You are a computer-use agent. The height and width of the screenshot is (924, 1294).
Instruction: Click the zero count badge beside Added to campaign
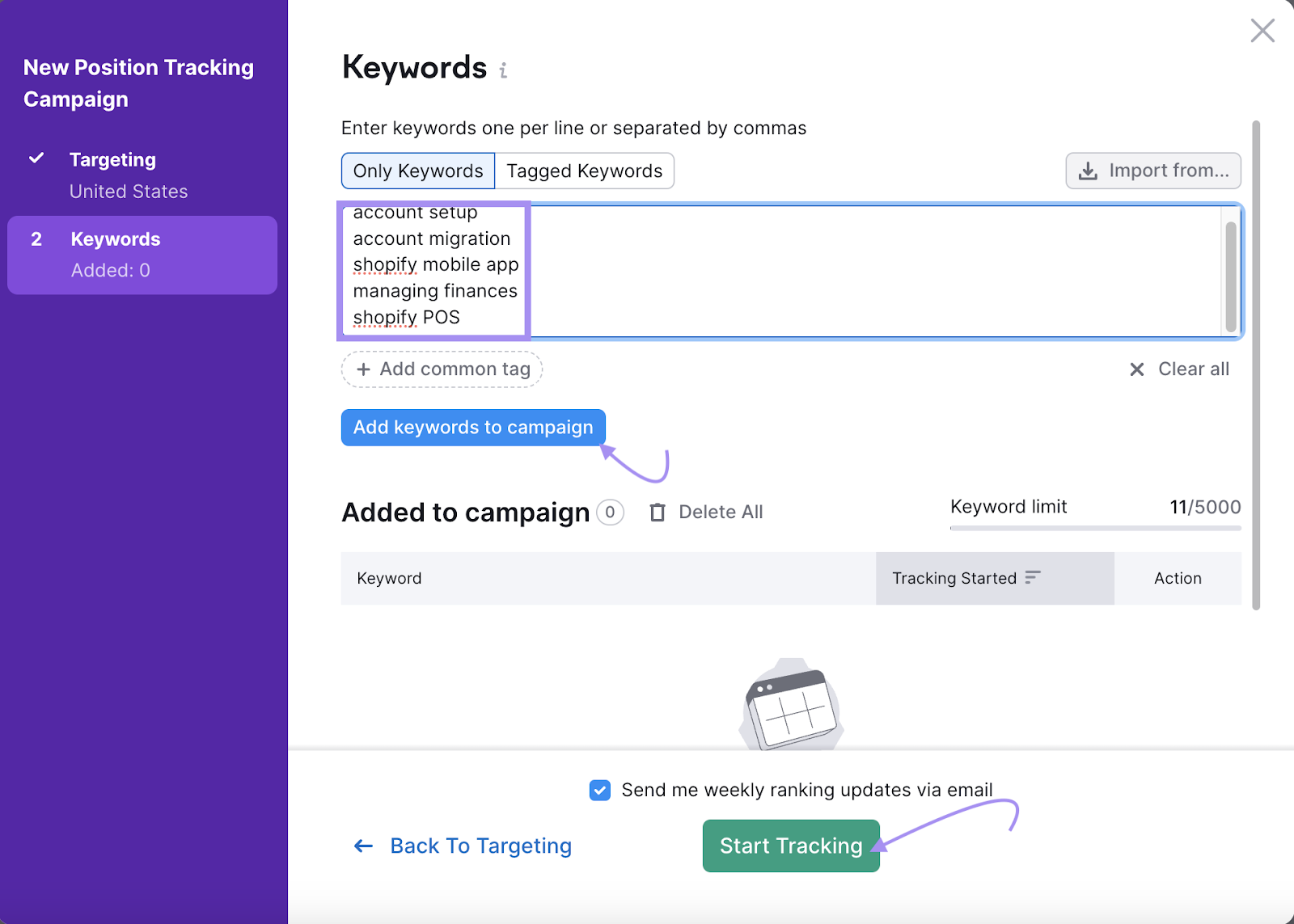coord(611,512)
